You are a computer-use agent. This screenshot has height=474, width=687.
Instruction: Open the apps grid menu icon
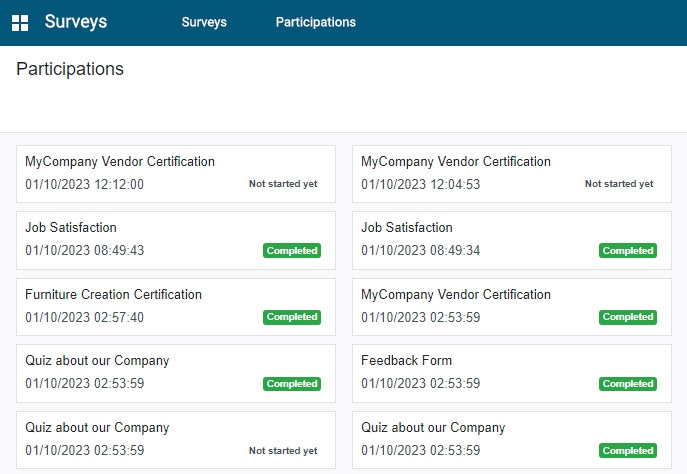[20, 23]
